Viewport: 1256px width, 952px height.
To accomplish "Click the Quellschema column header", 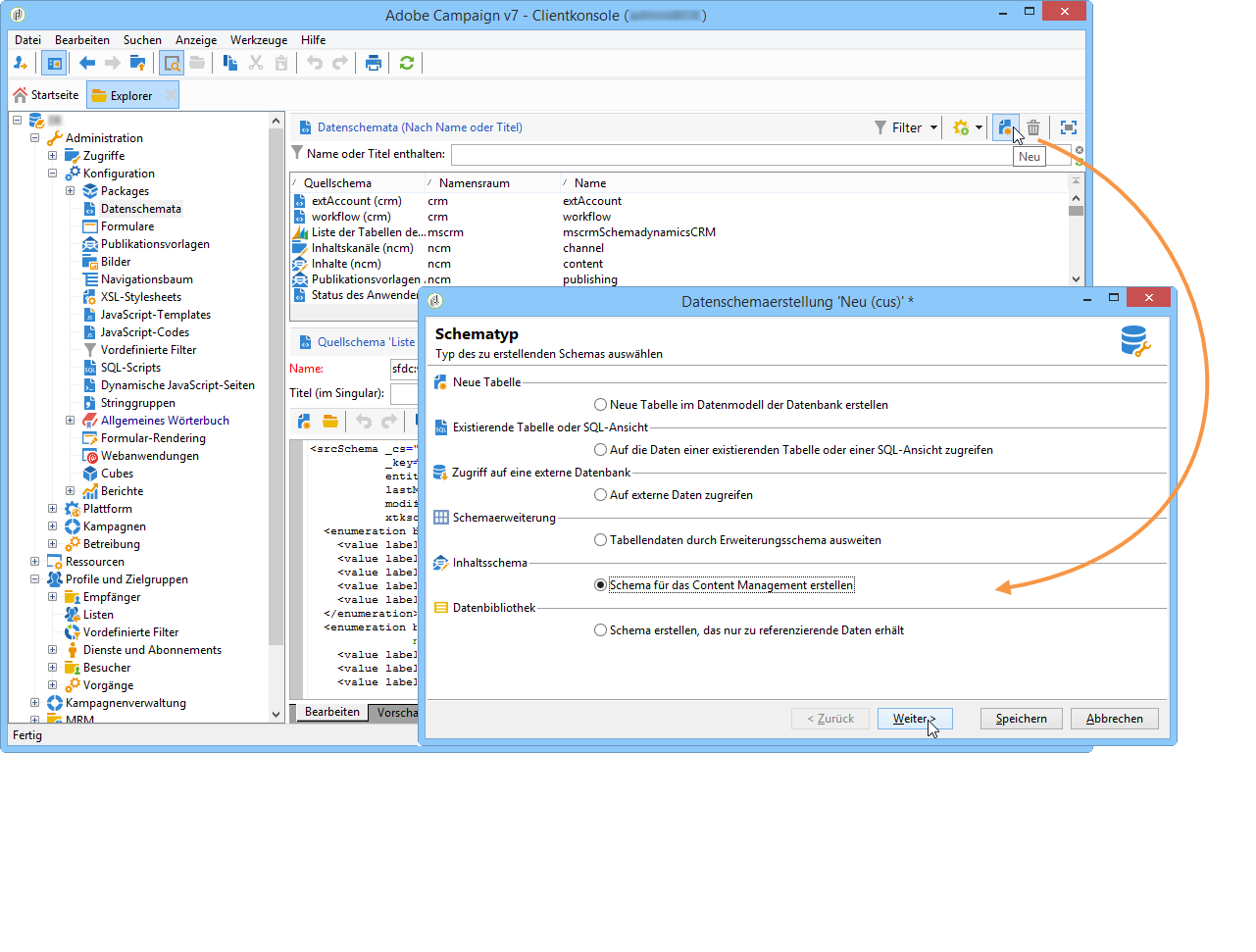I will (x=358, y=183).
